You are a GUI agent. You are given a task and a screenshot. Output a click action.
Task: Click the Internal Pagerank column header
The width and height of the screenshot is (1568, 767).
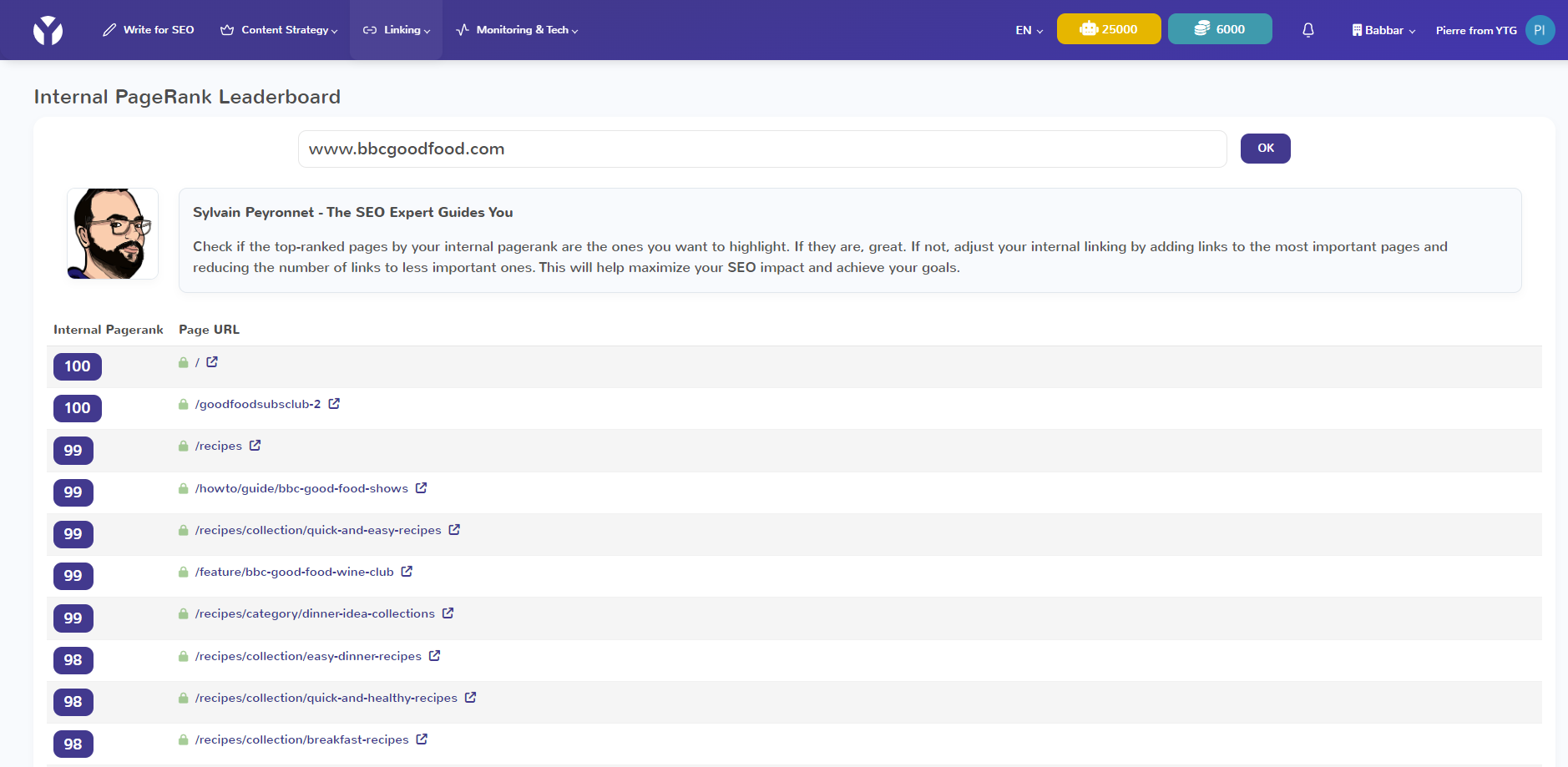pyautogui.click(x=109, y=330)
